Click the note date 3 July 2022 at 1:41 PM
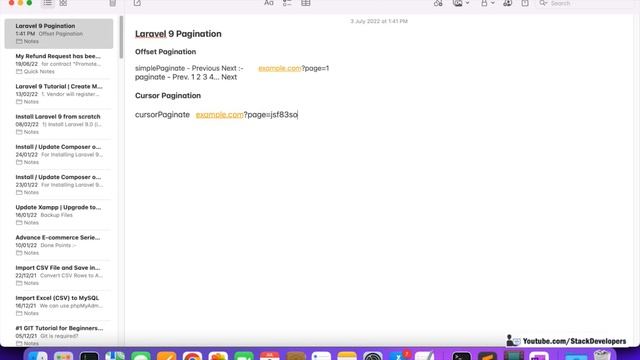The height and width of the screenshot is (360, 640). click(x=379, y=21)
